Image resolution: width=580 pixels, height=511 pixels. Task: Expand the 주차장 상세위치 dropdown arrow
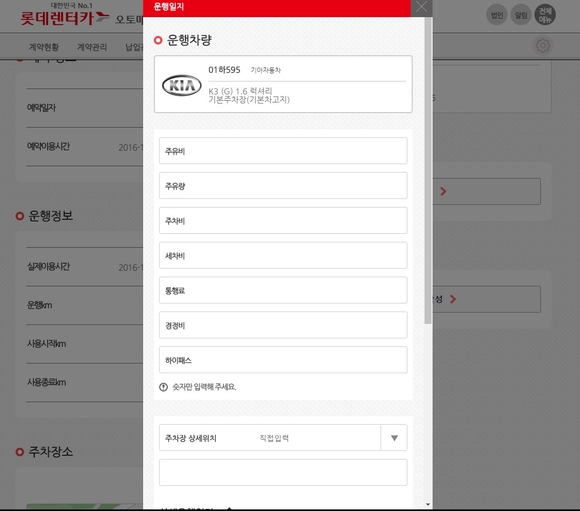tap(394, 438)
